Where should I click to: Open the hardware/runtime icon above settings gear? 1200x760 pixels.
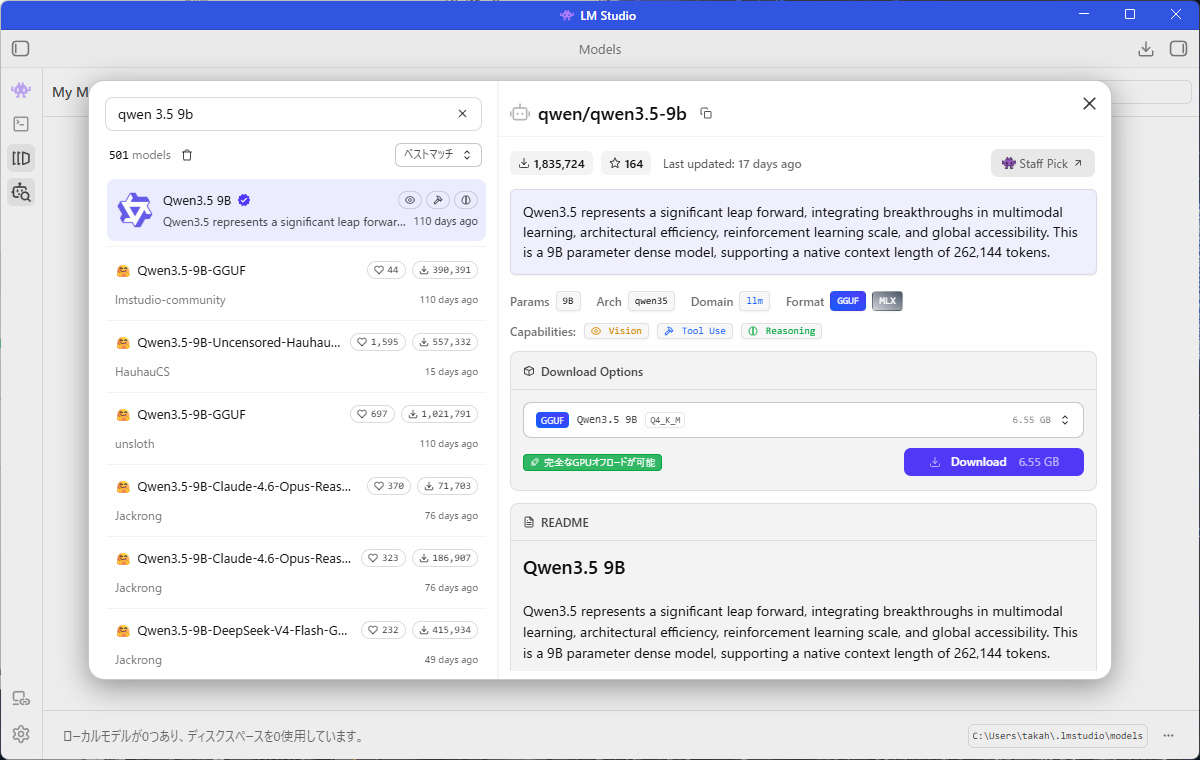point(21,699)
